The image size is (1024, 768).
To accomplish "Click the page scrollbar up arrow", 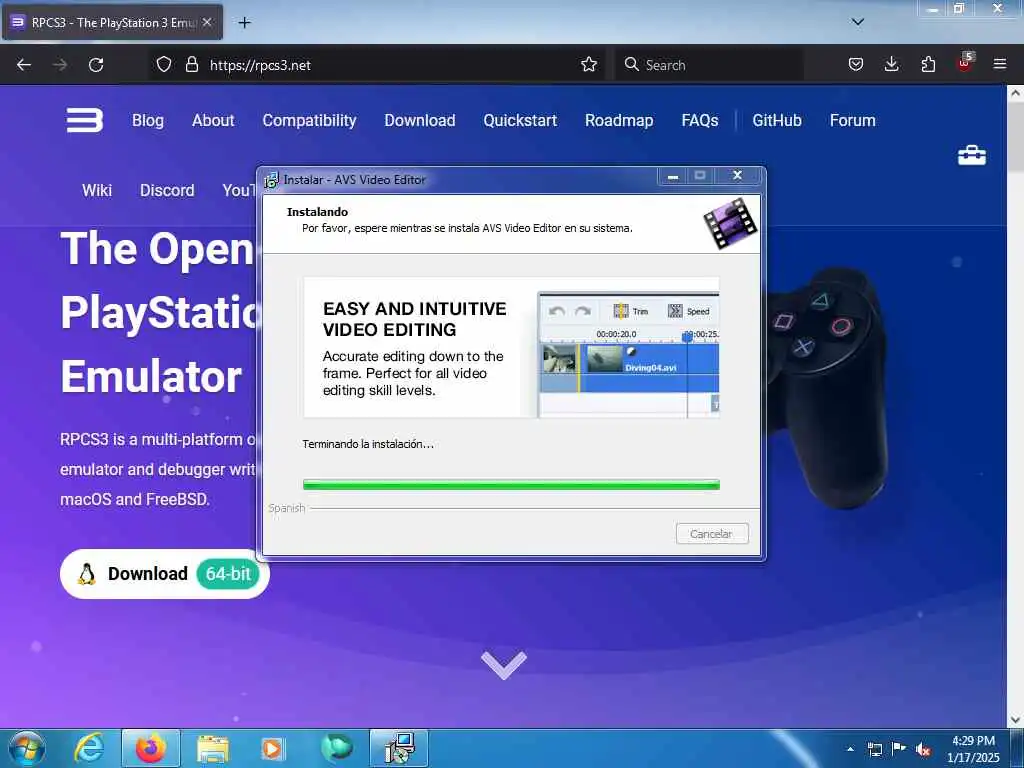I will tap(1016, 93).
